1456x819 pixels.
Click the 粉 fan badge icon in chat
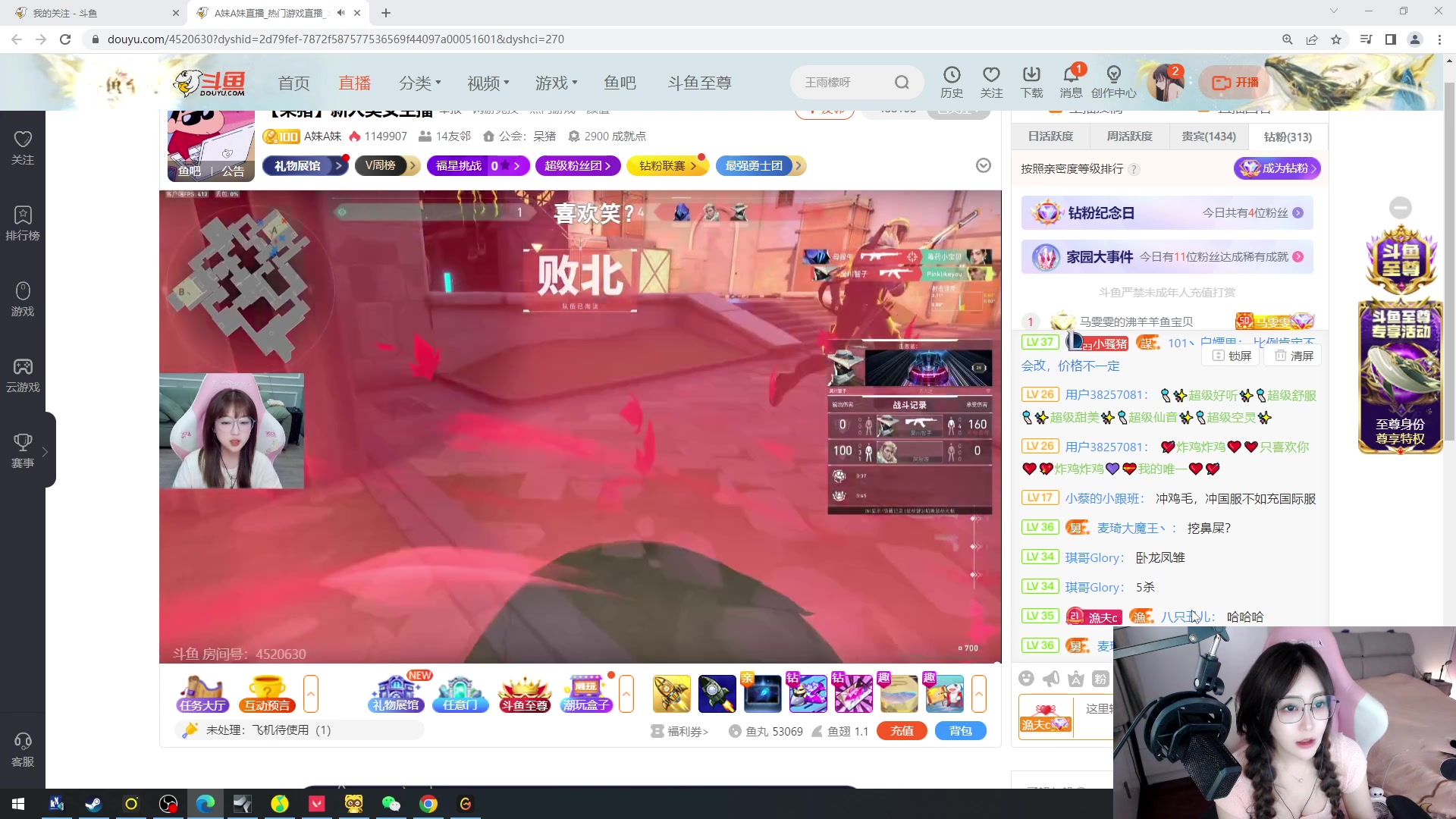click(1100, 678)
